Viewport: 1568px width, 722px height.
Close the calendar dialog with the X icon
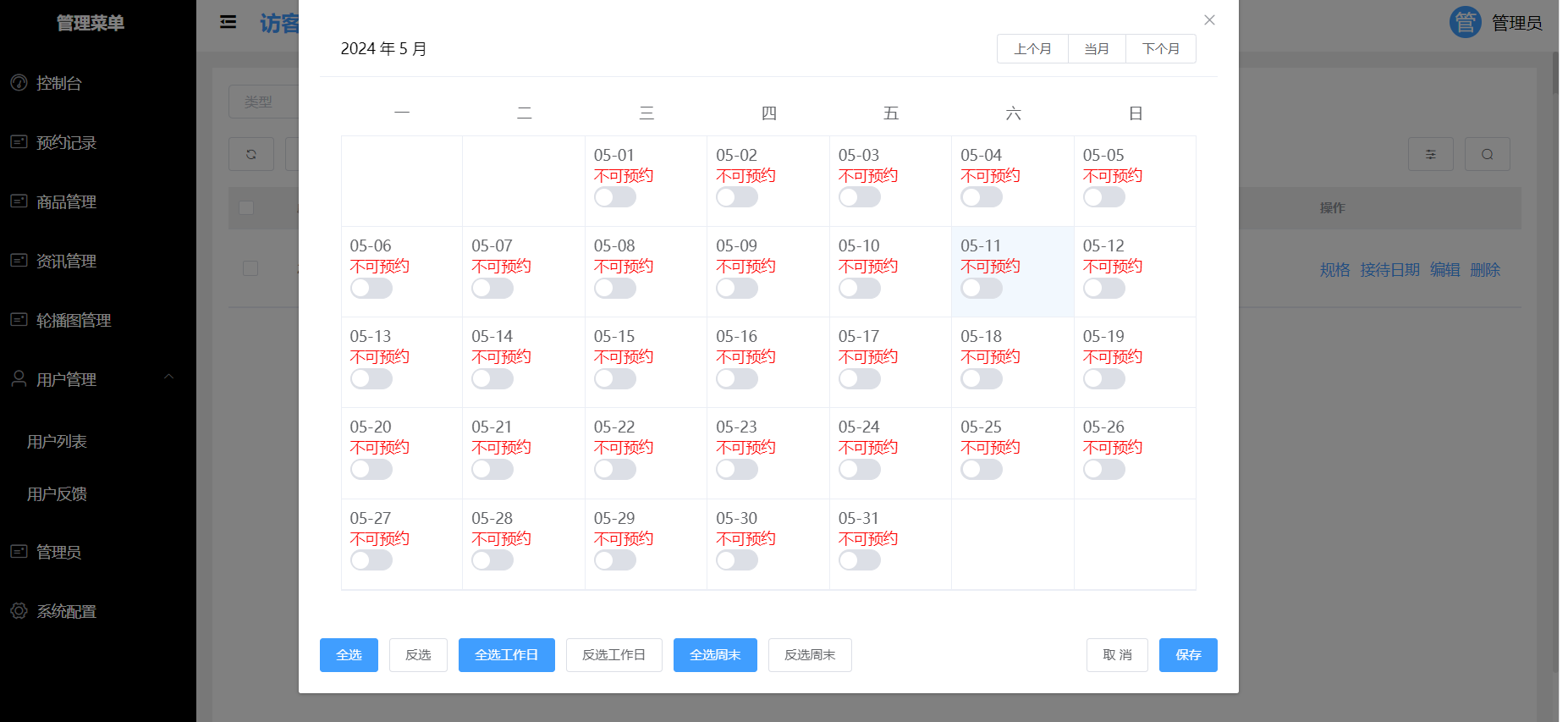point(1209,20)
